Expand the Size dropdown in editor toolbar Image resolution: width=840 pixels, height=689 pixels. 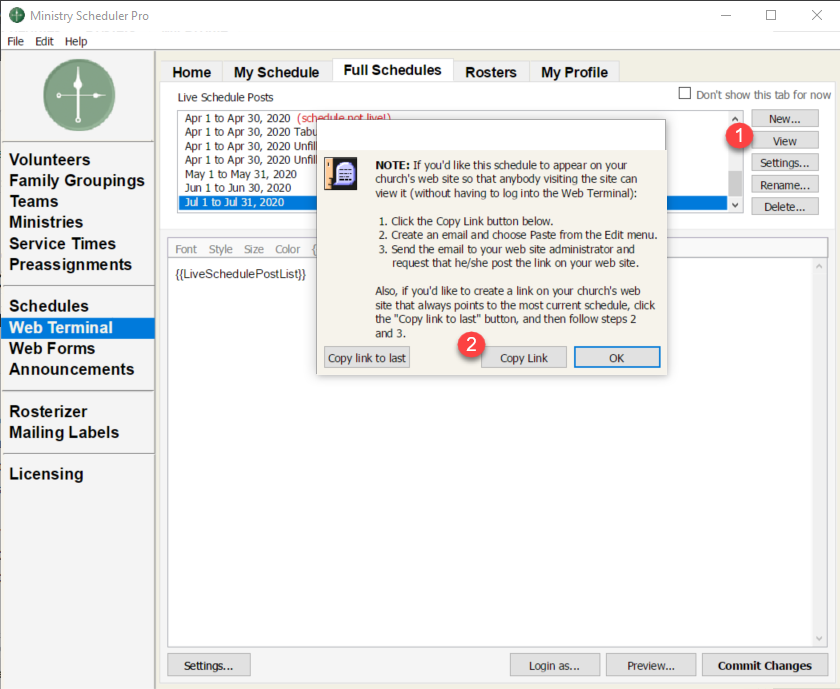(x=254, y=249)
